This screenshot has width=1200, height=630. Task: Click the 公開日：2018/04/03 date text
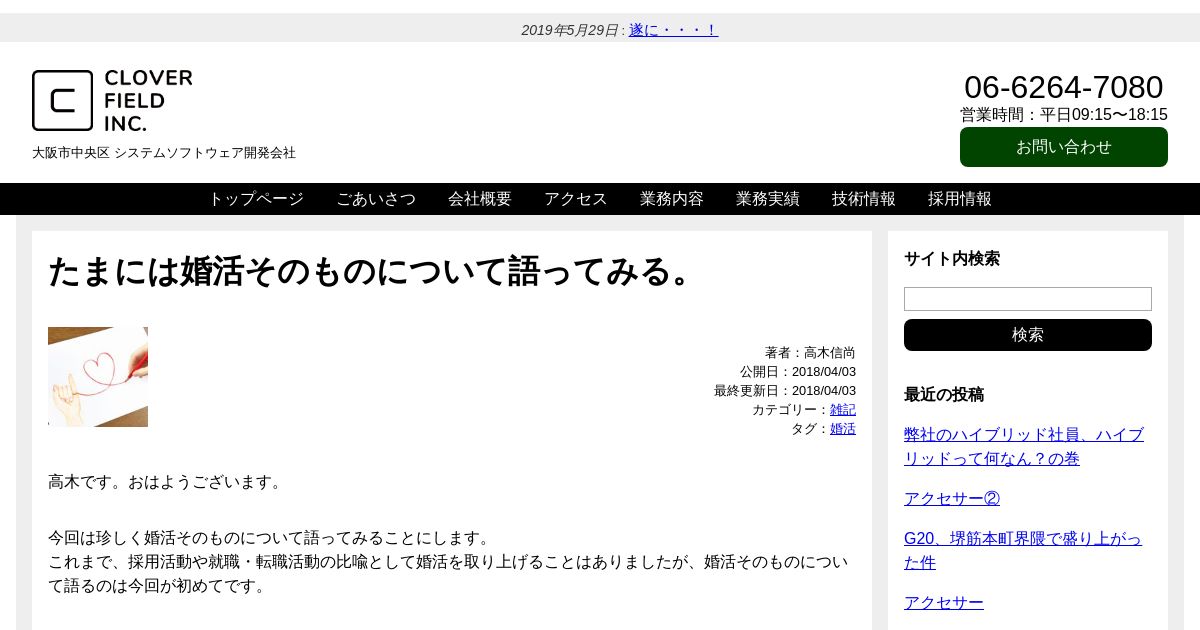pyautogui.click(x=798, y=372)
